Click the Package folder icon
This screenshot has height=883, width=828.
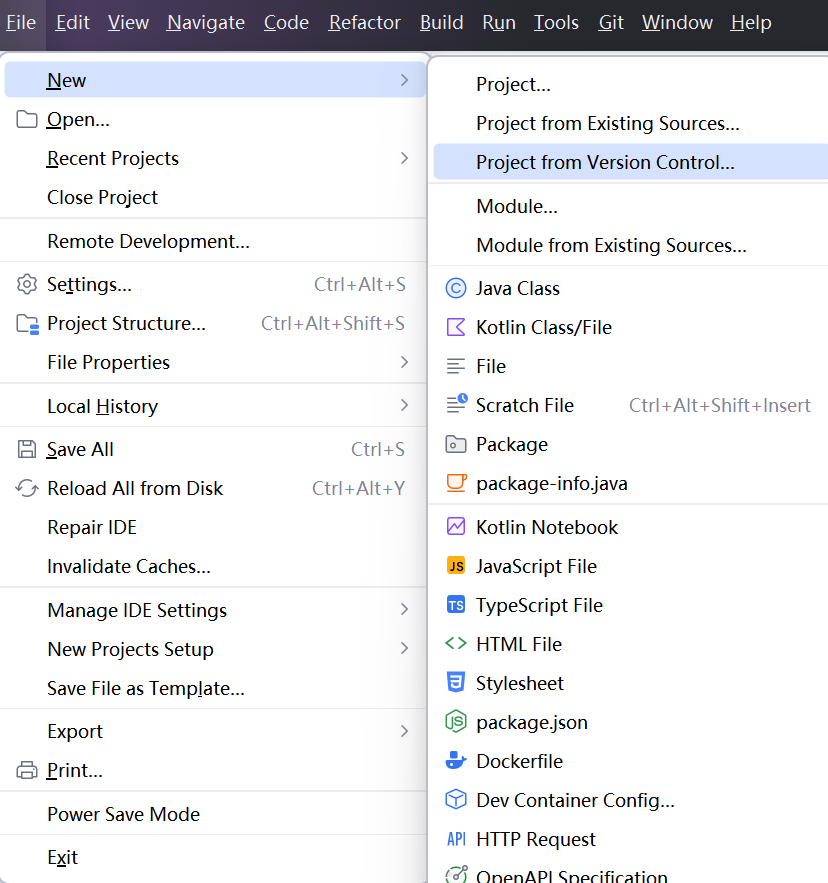pyautogui.click(x=456, y=444)
